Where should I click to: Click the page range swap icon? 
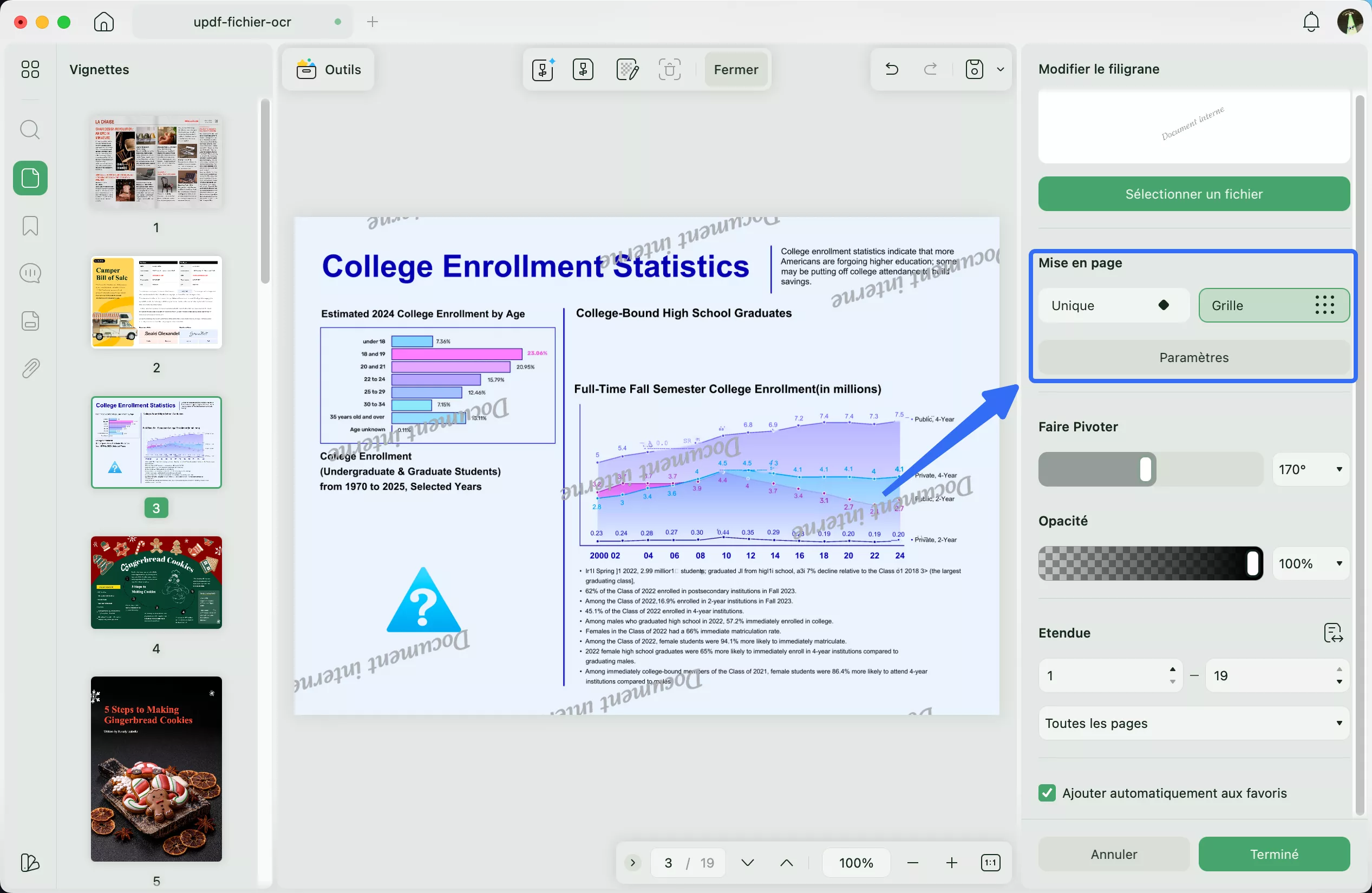(x=1334, y=633)
